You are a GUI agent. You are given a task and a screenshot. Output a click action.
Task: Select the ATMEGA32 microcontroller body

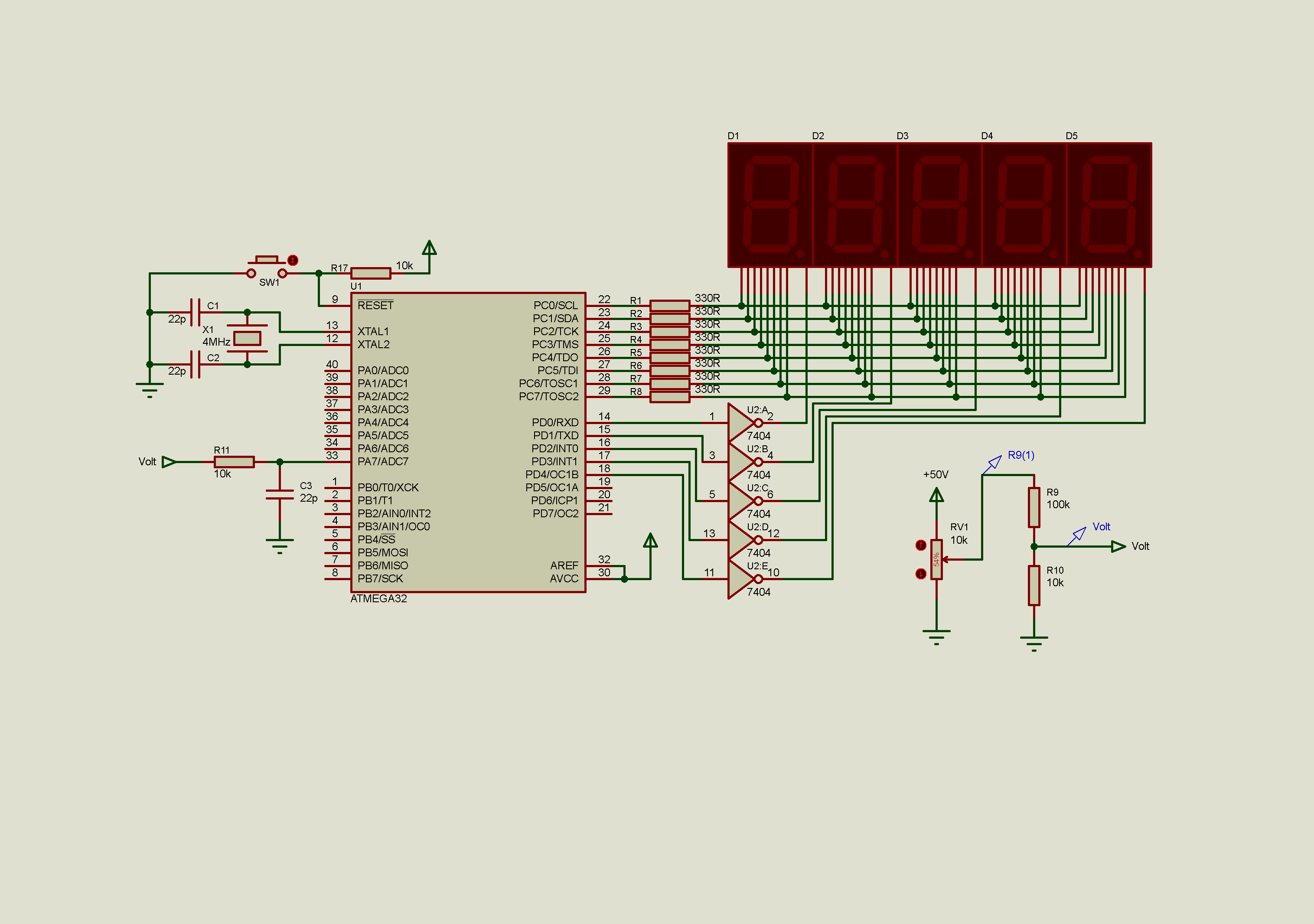click(468, 442)
